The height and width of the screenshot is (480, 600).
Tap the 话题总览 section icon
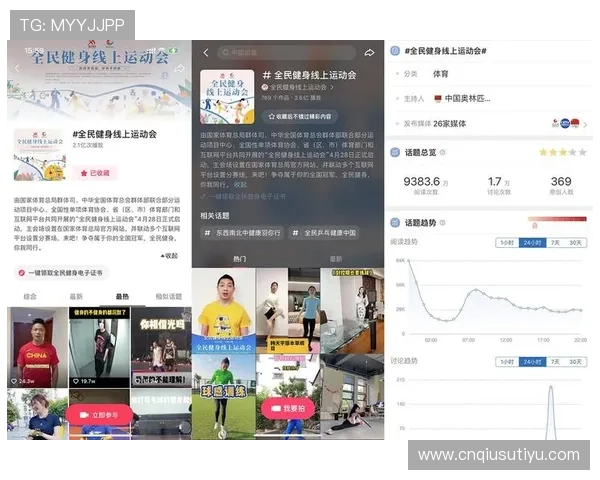[x=395, y=152]
